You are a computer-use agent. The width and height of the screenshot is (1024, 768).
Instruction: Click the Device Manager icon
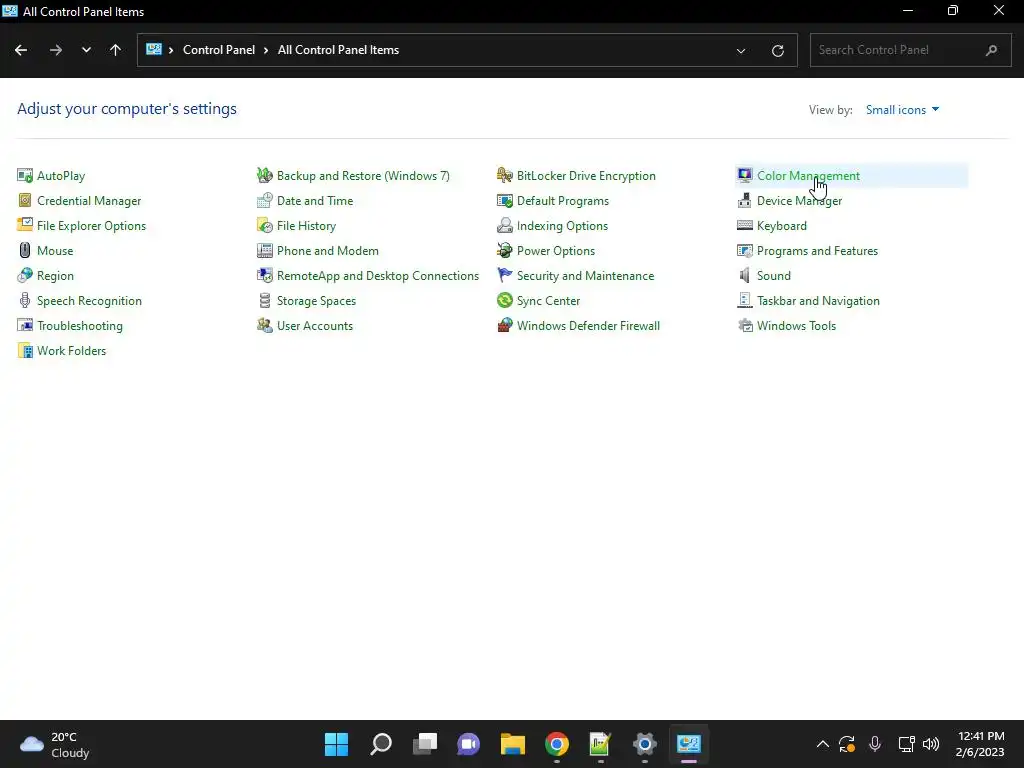744,200
